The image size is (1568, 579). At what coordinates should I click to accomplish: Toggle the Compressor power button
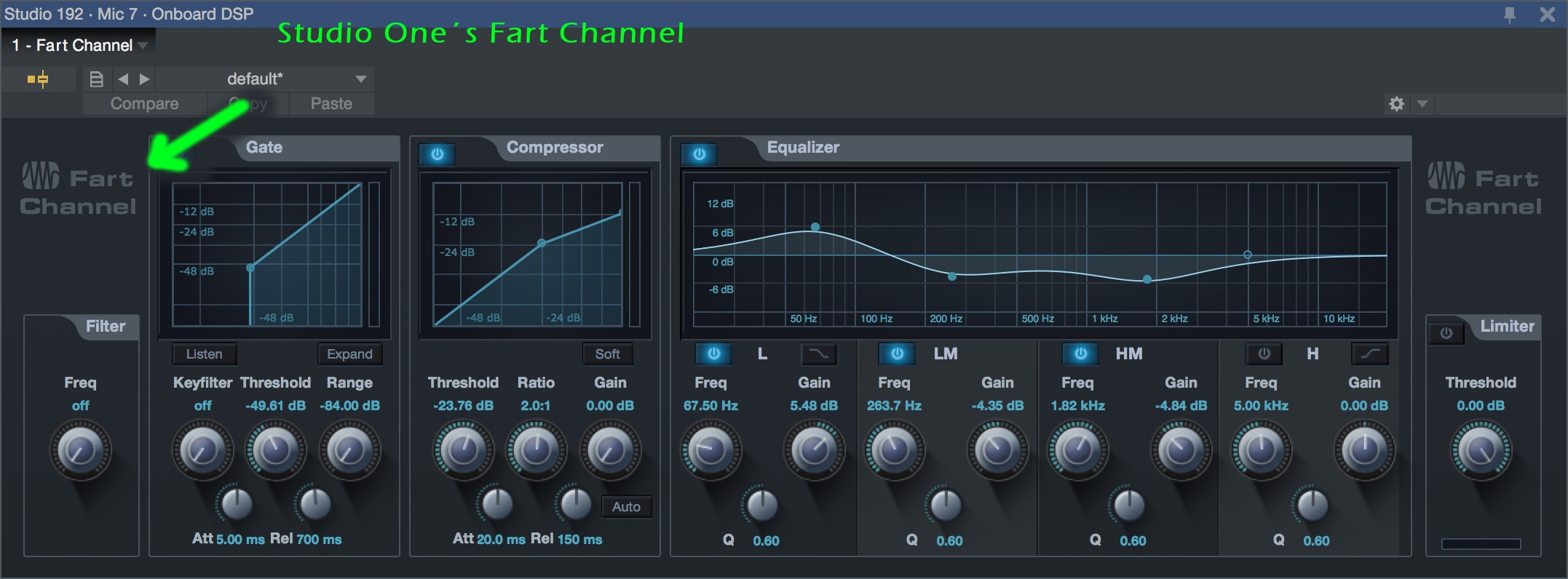(x=437, y=154)
